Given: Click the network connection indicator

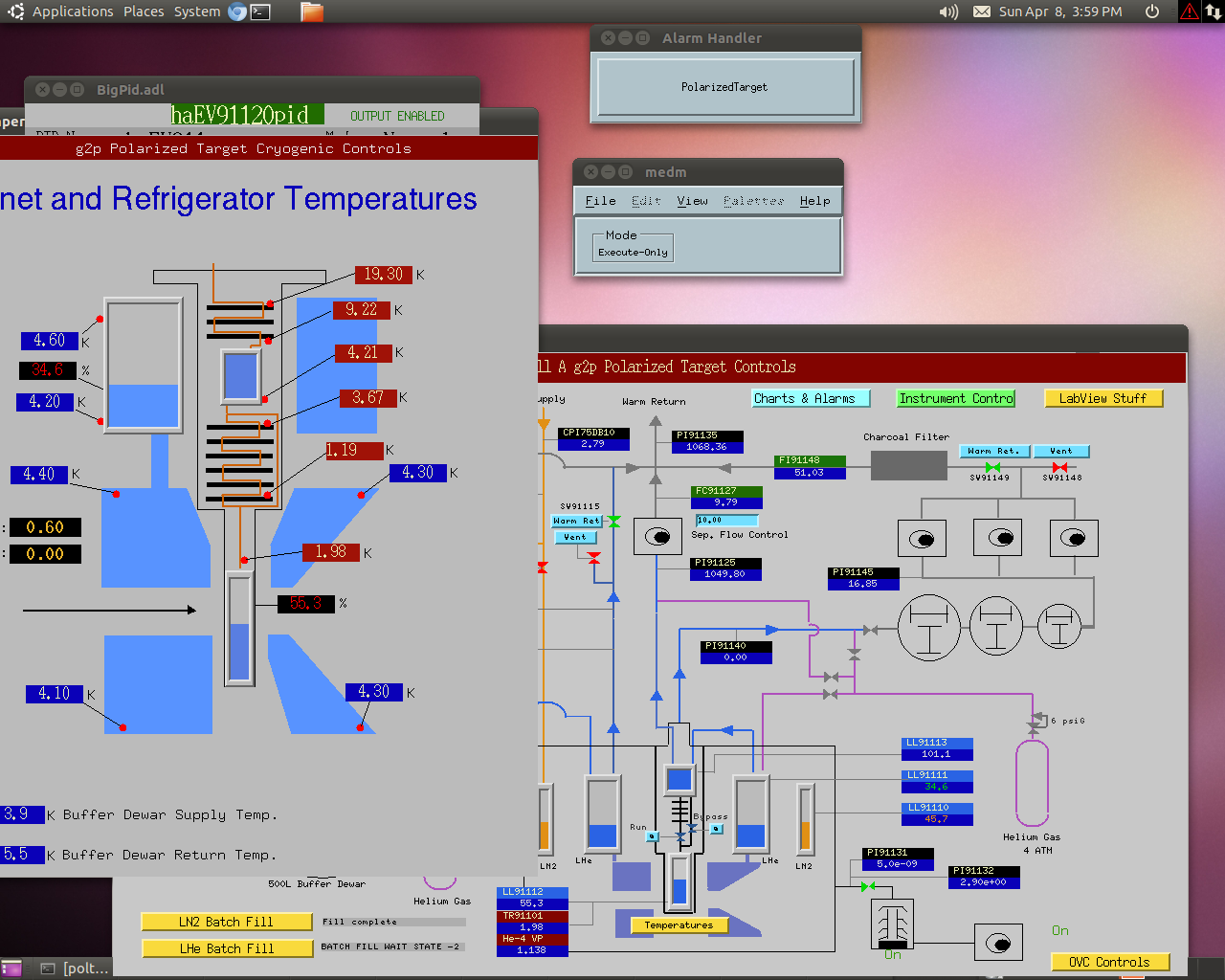Looking at the screenshot, I should click(1213, 11).
